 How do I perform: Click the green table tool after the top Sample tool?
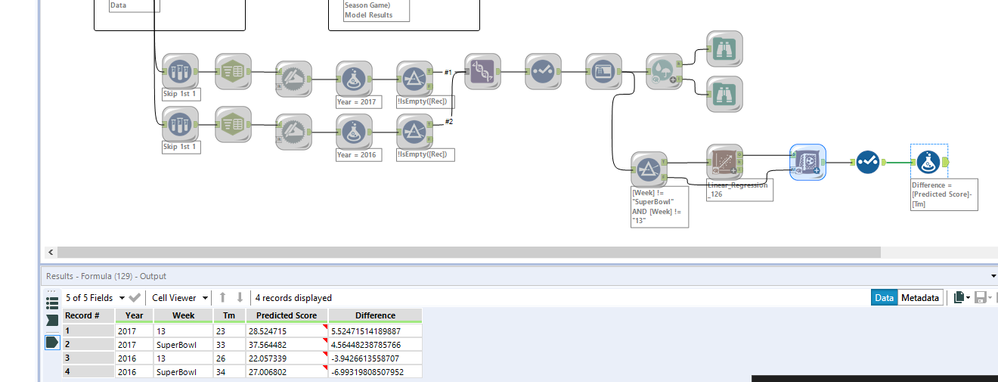[x=234, y=71]
